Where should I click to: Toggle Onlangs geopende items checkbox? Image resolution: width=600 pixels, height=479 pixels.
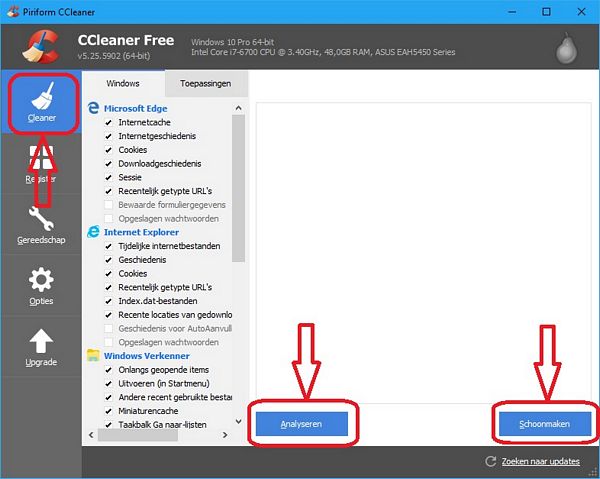[109, 370]
